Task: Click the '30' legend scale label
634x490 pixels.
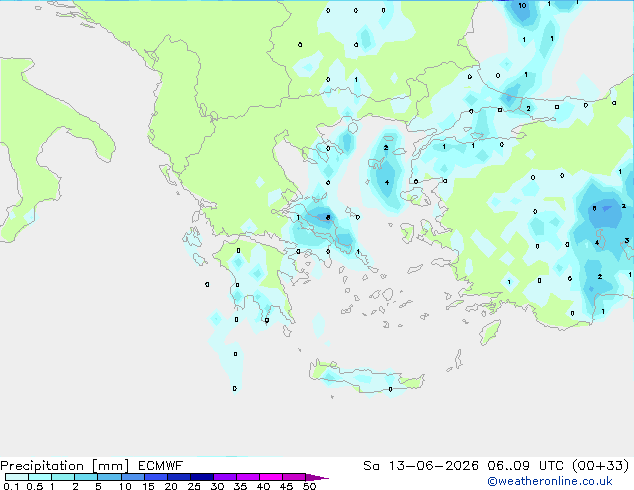Action: pyautogui.click(x=217, y=486)
